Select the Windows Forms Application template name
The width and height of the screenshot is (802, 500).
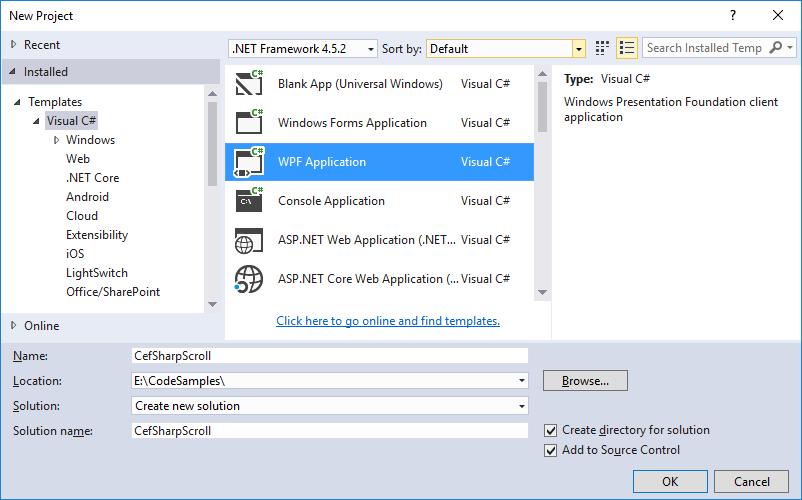click(352, 123)
